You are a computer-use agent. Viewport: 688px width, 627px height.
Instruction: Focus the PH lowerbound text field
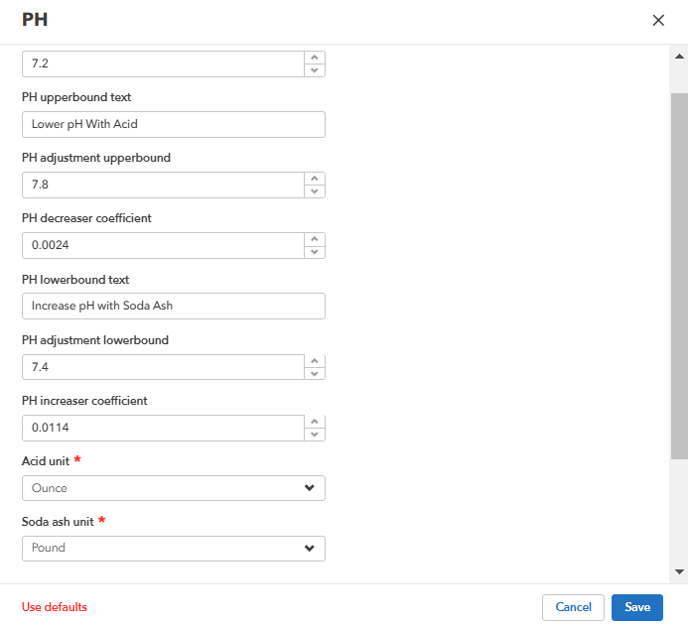[x=173, y=306]
